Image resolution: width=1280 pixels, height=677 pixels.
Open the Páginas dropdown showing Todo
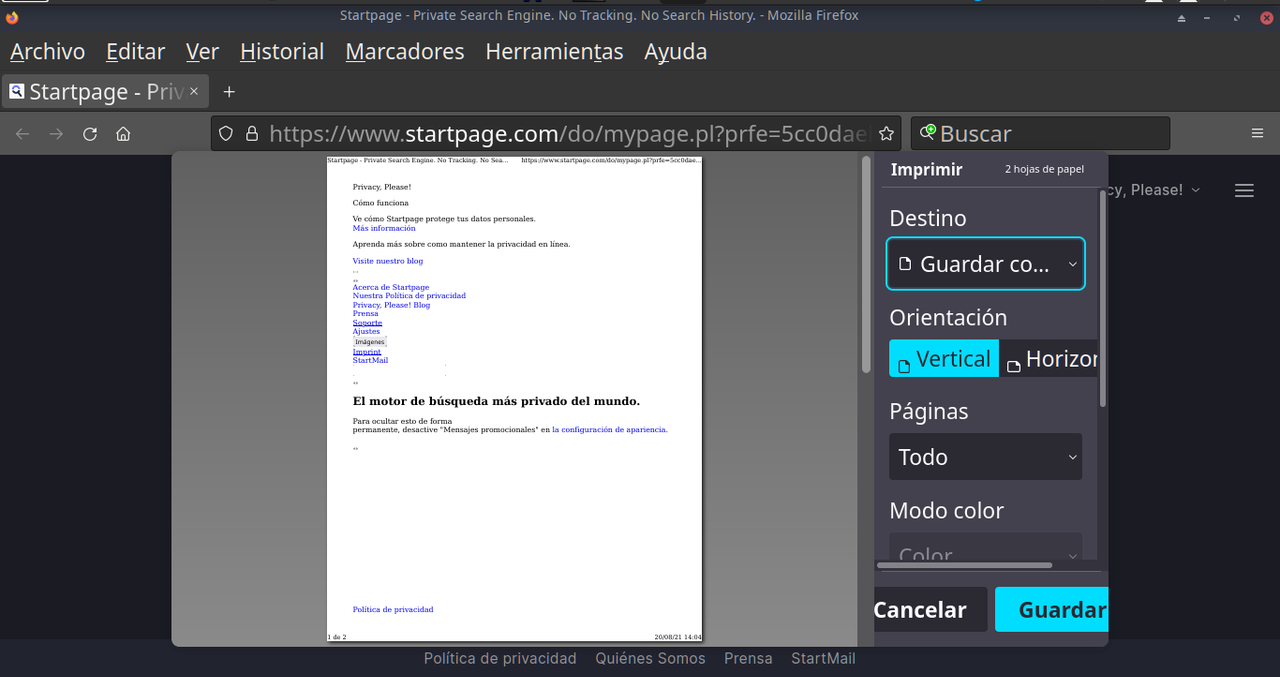(x=986, y=457)
